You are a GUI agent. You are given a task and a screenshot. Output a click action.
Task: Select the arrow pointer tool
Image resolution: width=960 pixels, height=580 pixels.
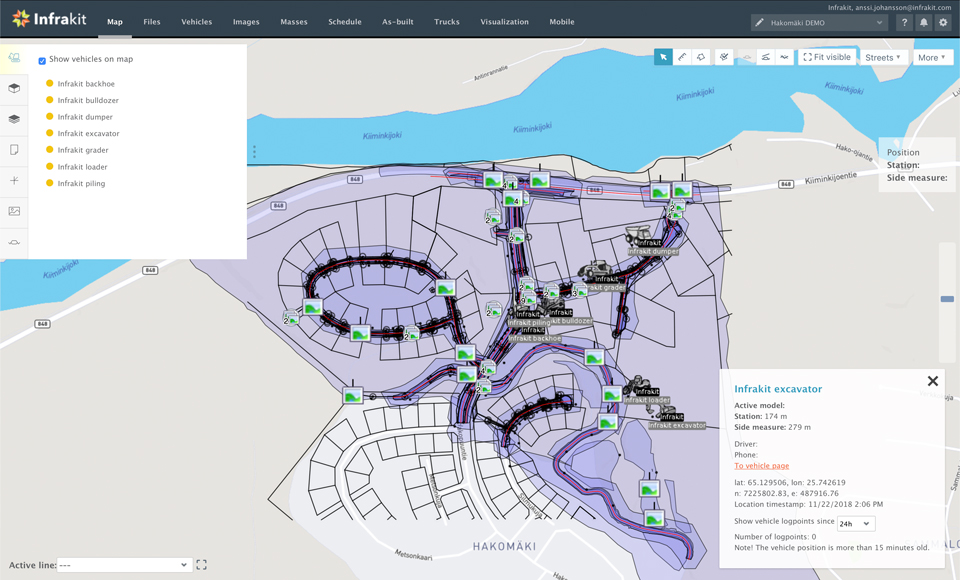click(x=663, y=57)
